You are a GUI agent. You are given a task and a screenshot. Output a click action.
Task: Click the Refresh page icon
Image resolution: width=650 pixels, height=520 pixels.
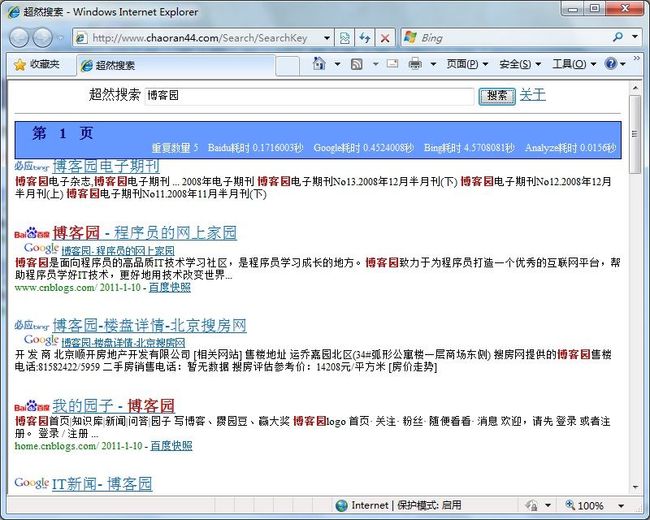(365, 38)
